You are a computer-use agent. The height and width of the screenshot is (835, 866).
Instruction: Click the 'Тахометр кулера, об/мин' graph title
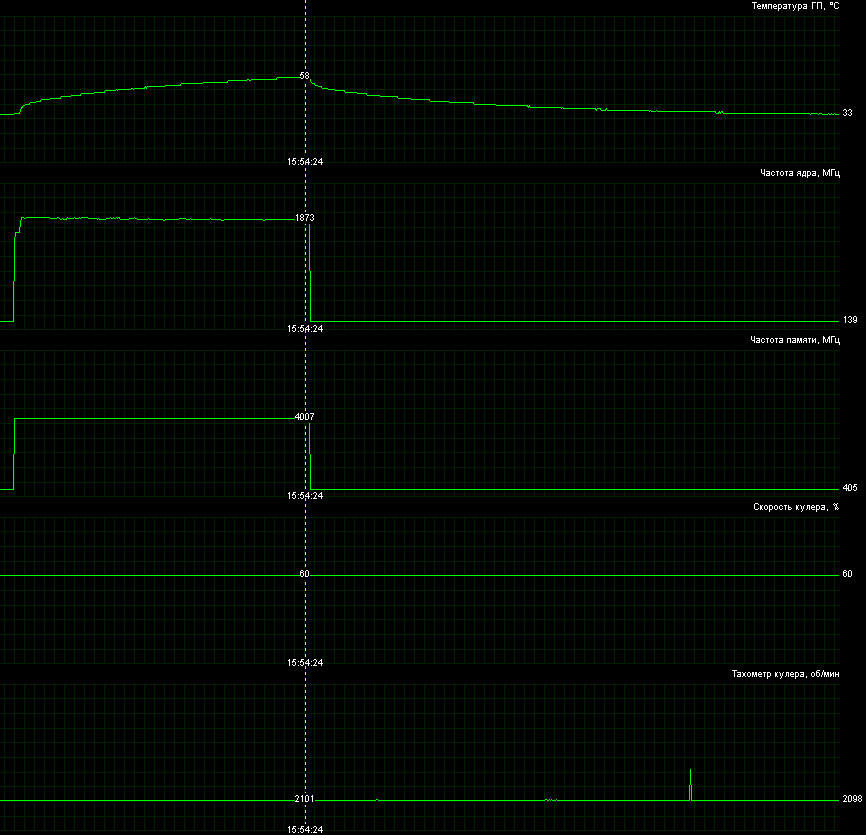click(x=785, y=674)
